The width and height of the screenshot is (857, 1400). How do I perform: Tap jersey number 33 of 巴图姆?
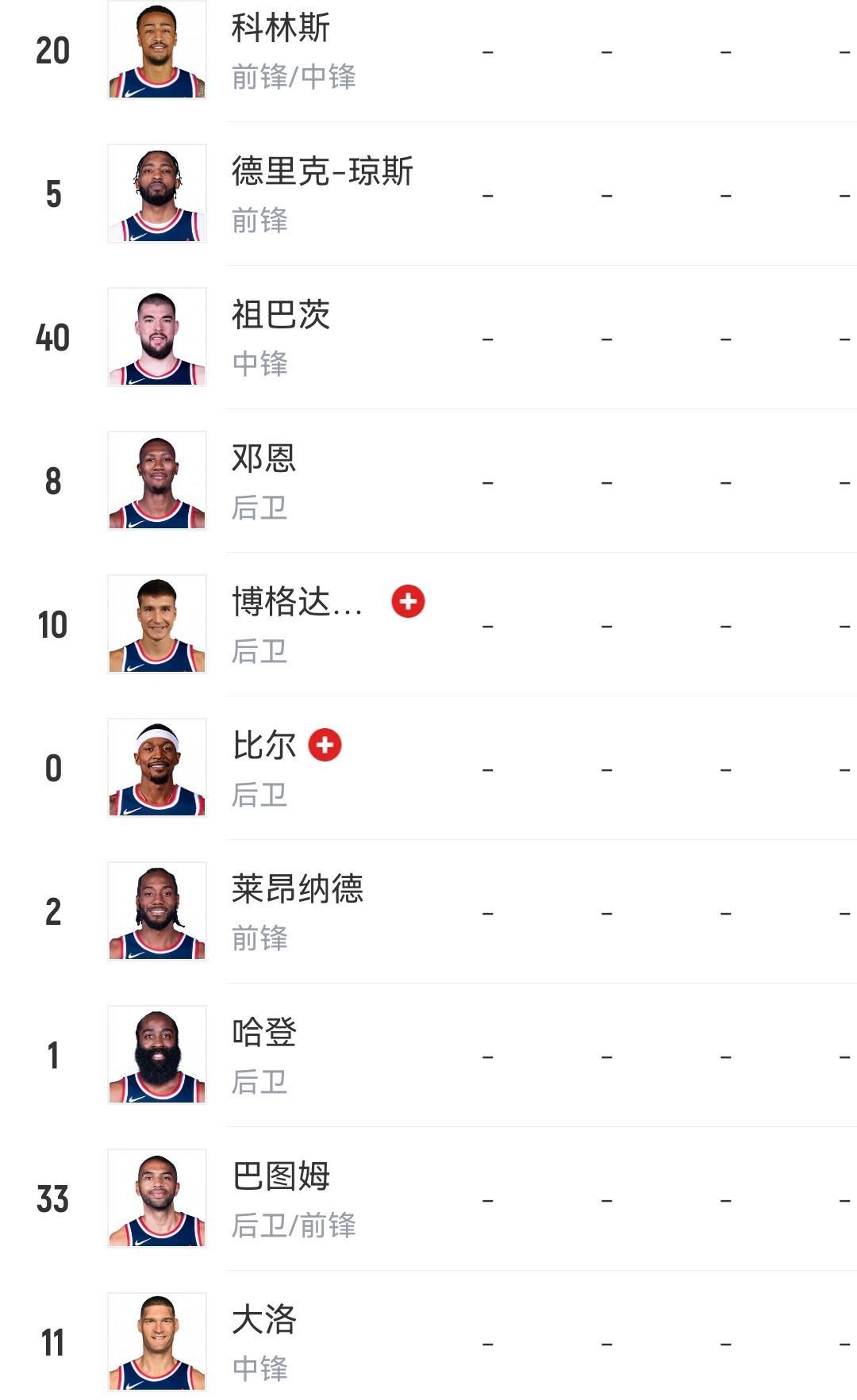click(x=52, y=1199)
